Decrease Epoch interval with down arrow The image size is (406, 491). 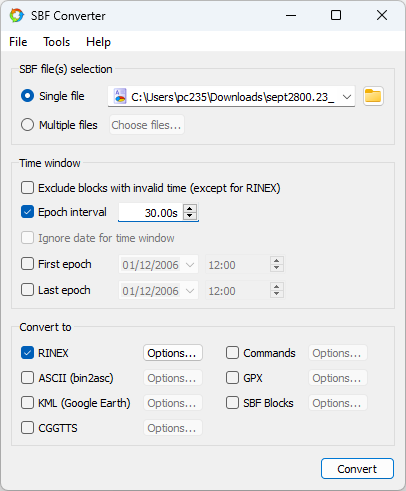coord(190,216)
